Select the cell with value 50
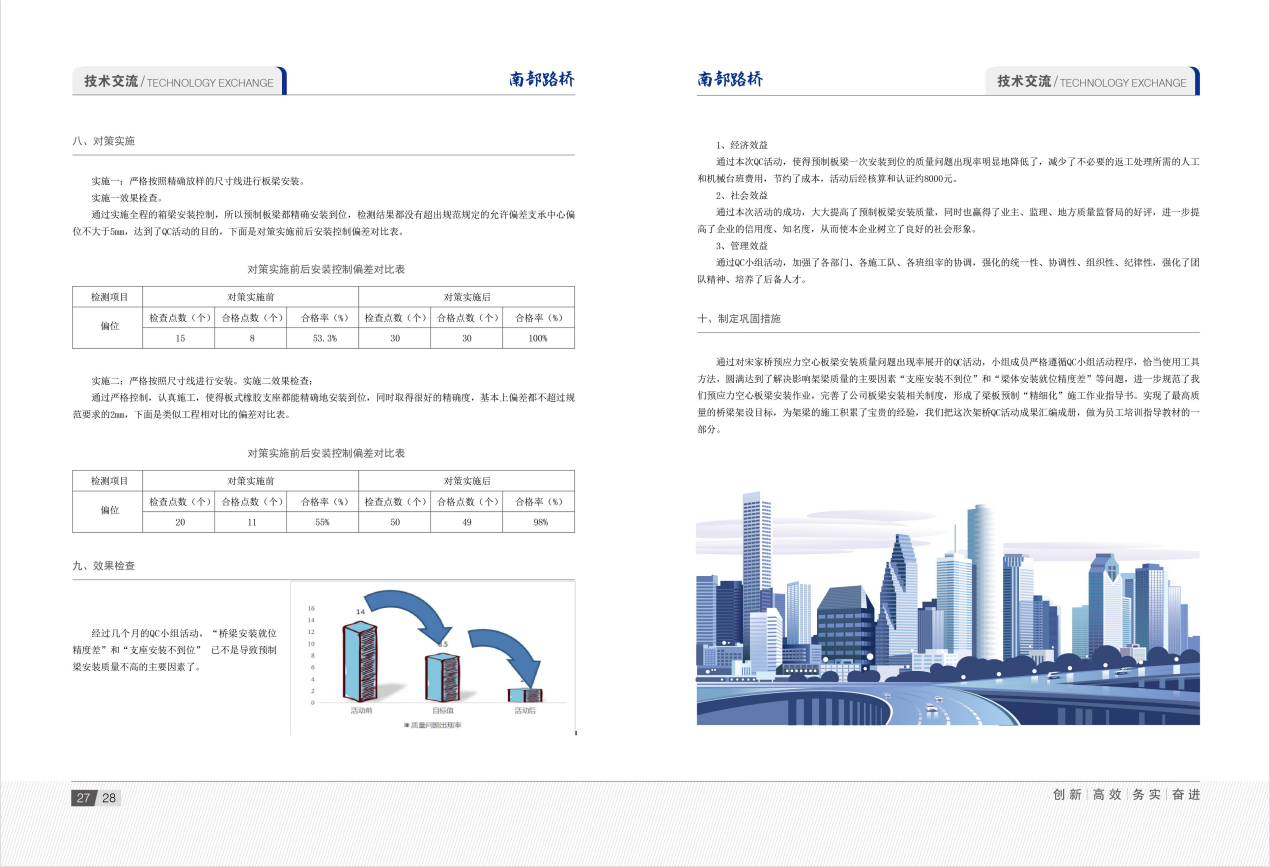Image resolution: width=1270 pixels, height=867 pixels. 395,522
